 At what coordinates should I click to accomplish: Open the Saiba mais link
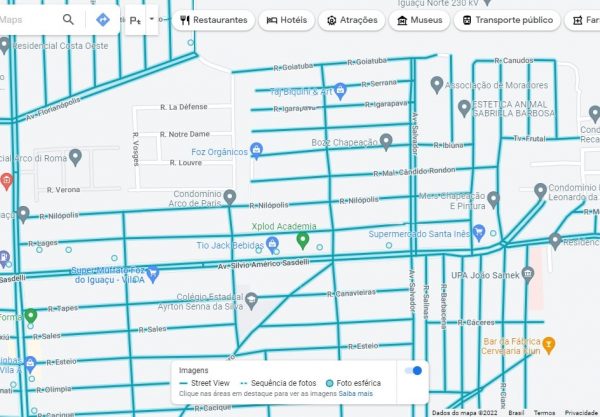tap(355, 394)
